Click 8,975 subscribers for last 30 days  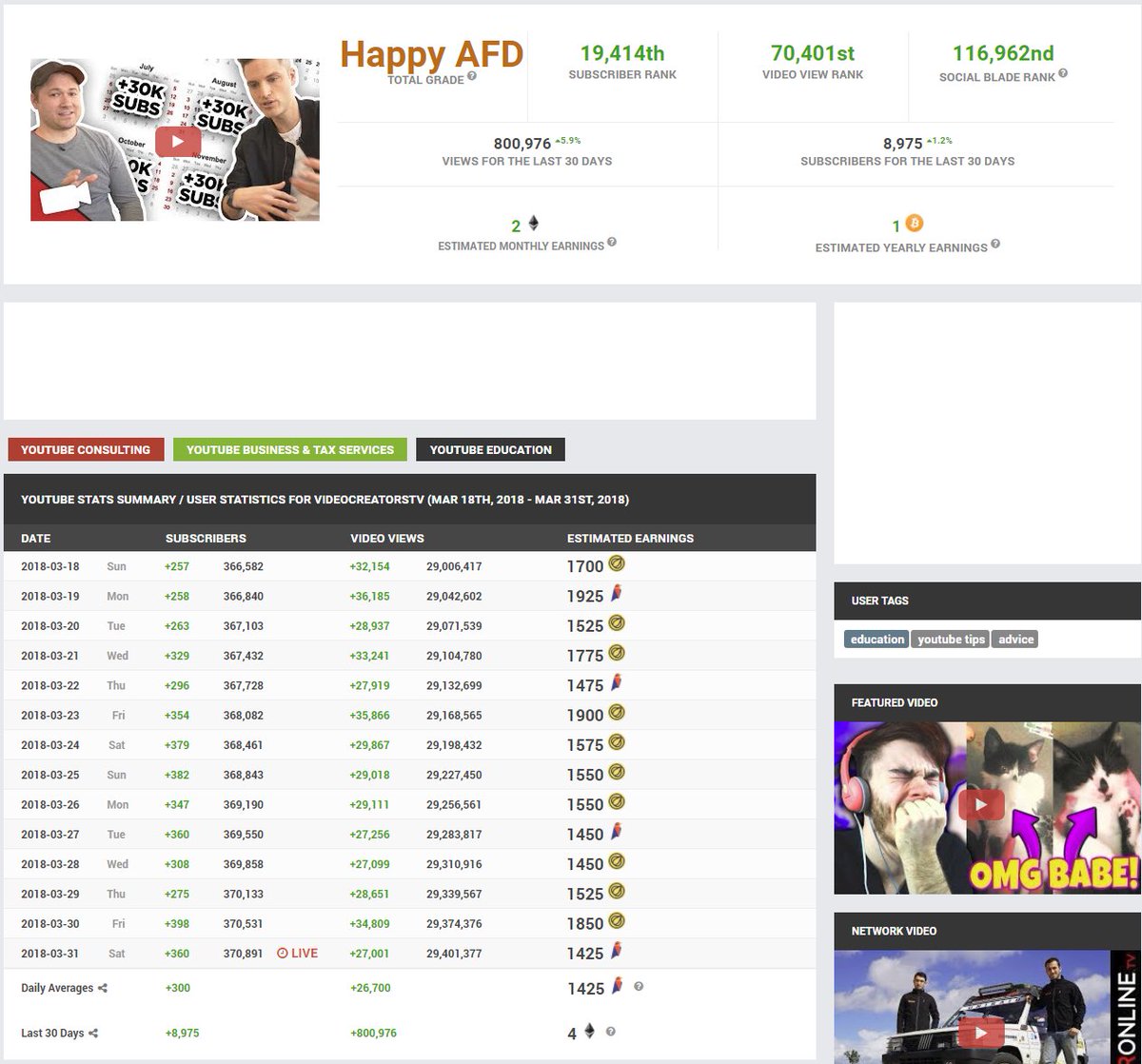coord(903,144)
